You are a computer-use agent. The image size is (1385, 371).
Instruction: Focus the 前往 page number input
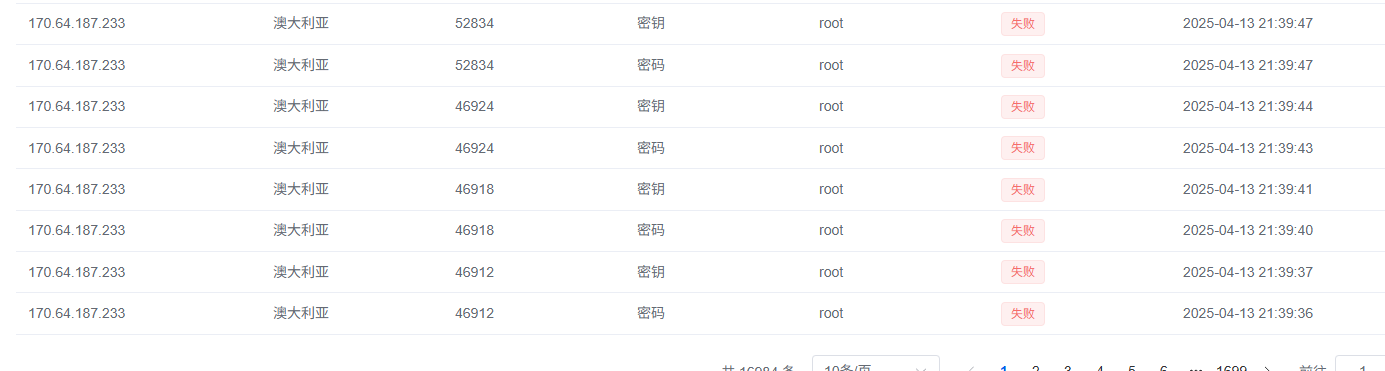(1360, 366)
